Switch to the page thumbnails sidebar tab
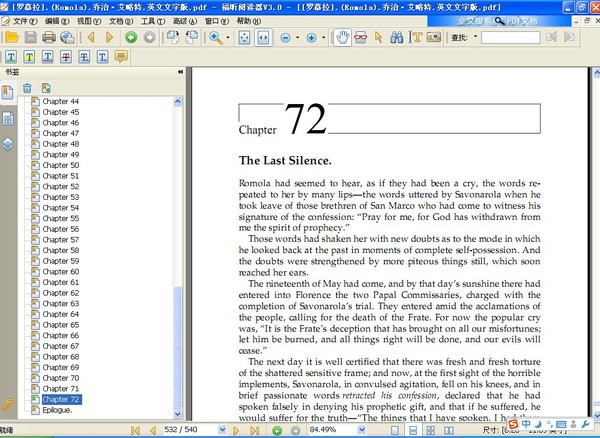 pyautogui.click(x=8, y=119)
